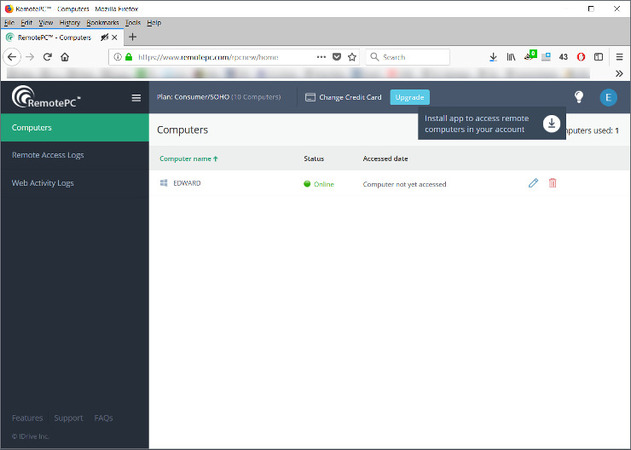The image size is (631, 450).
Task: Click the Opera extension icon
Action: pos(581,57)
